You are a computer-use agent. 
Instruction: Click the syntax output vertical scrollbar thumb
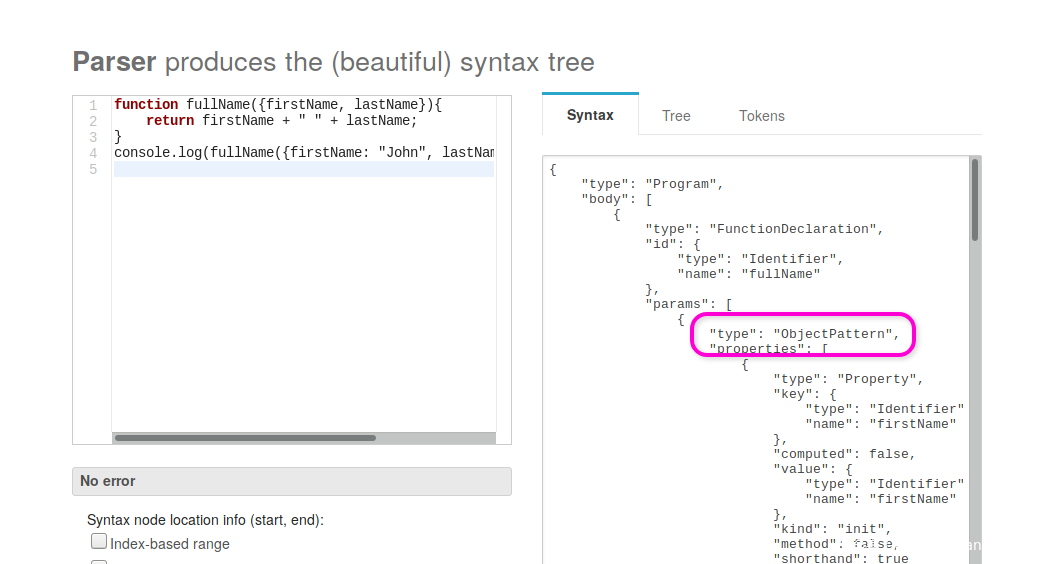[x=975, y=200]
